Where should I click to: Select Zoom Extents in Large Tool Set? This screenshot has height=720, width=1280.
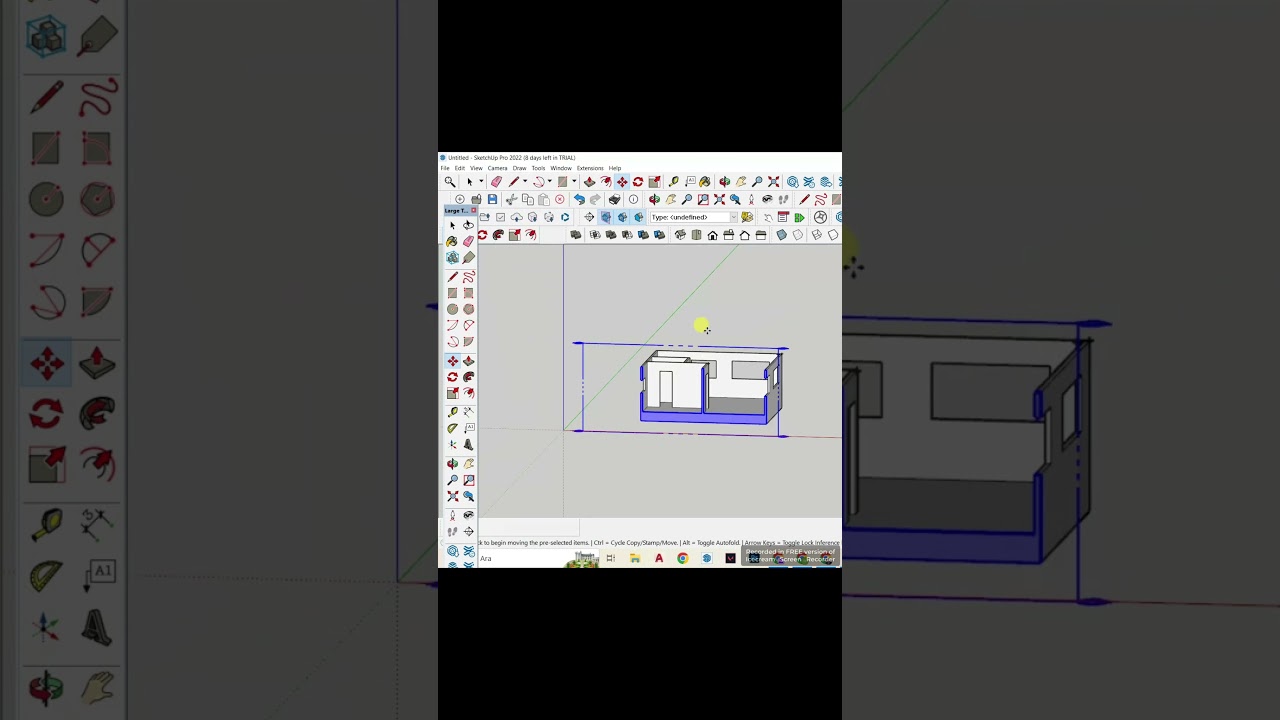(x=452, y=495)
